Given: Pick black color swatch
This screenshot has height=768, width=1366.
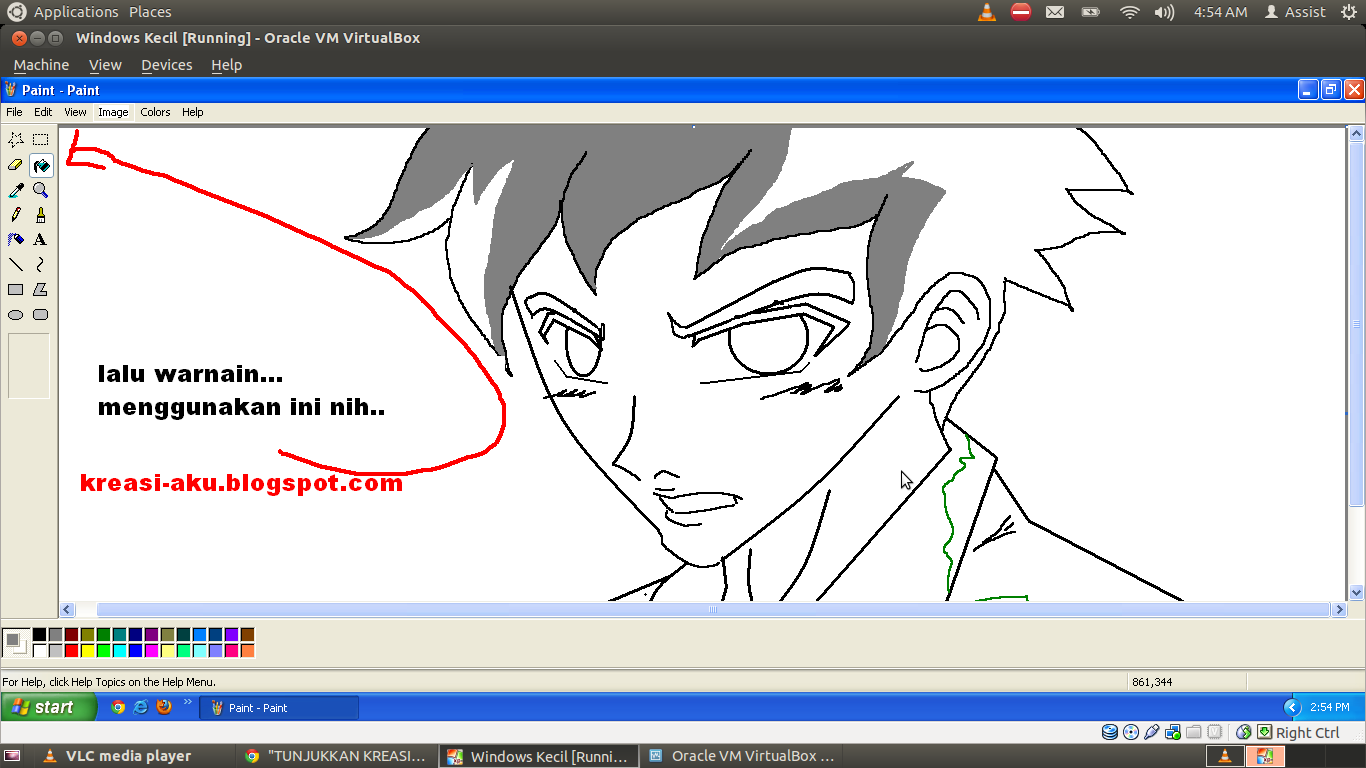Looking at the screenshot, I should pyautogui.click(x=39, y=634).
